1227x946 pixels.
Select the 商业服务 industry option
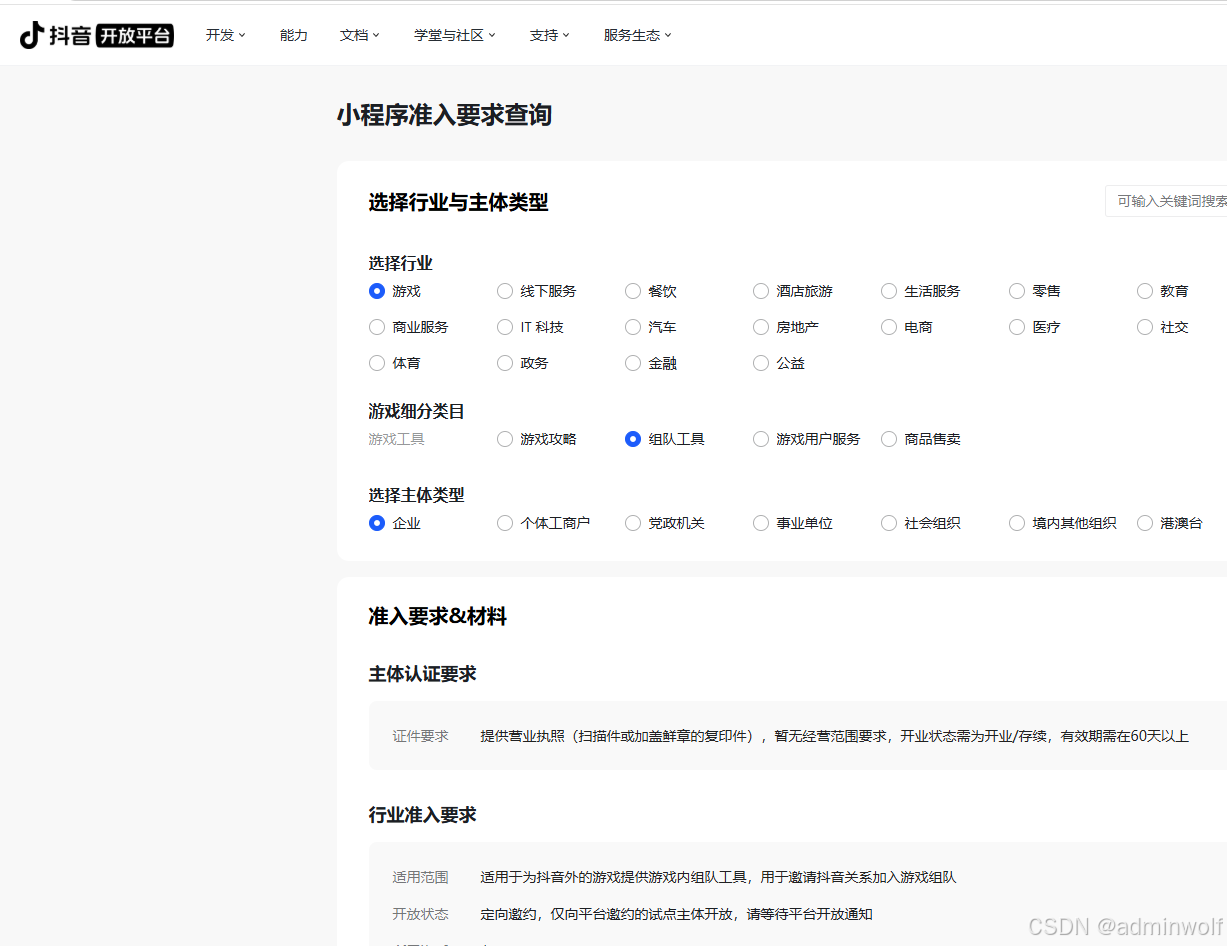(x=377, y=327)
